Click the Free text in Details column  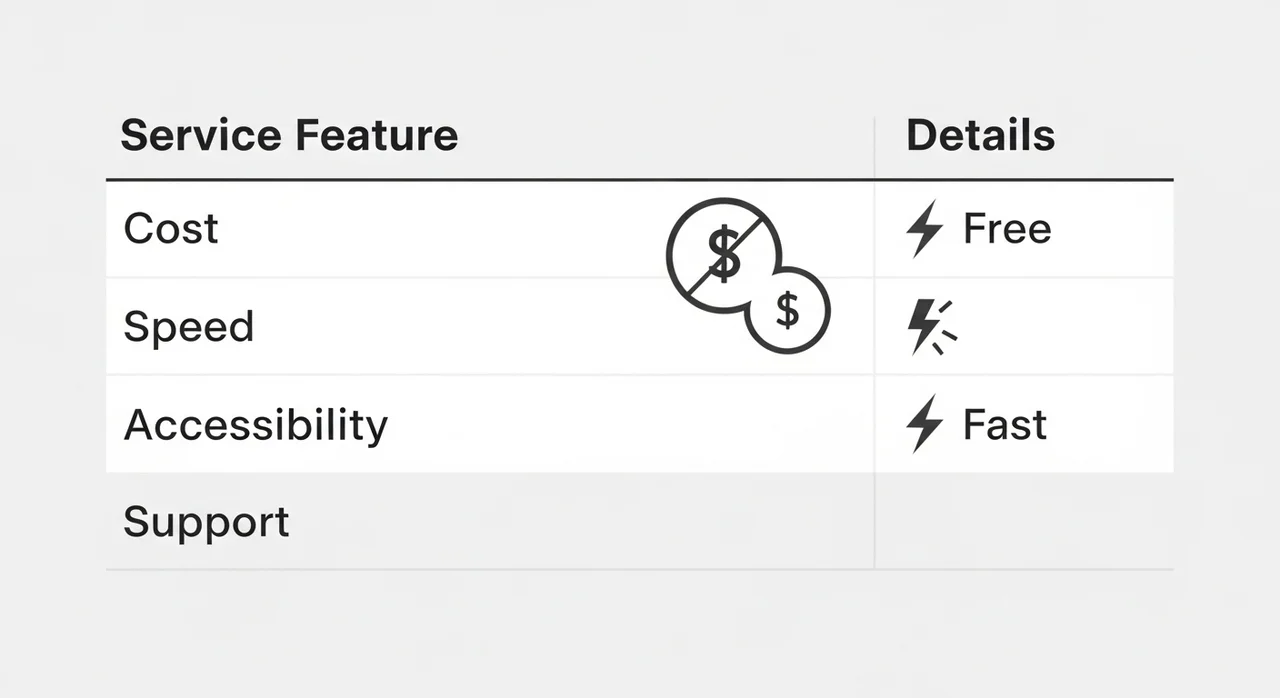click(x=1007, y=229)
